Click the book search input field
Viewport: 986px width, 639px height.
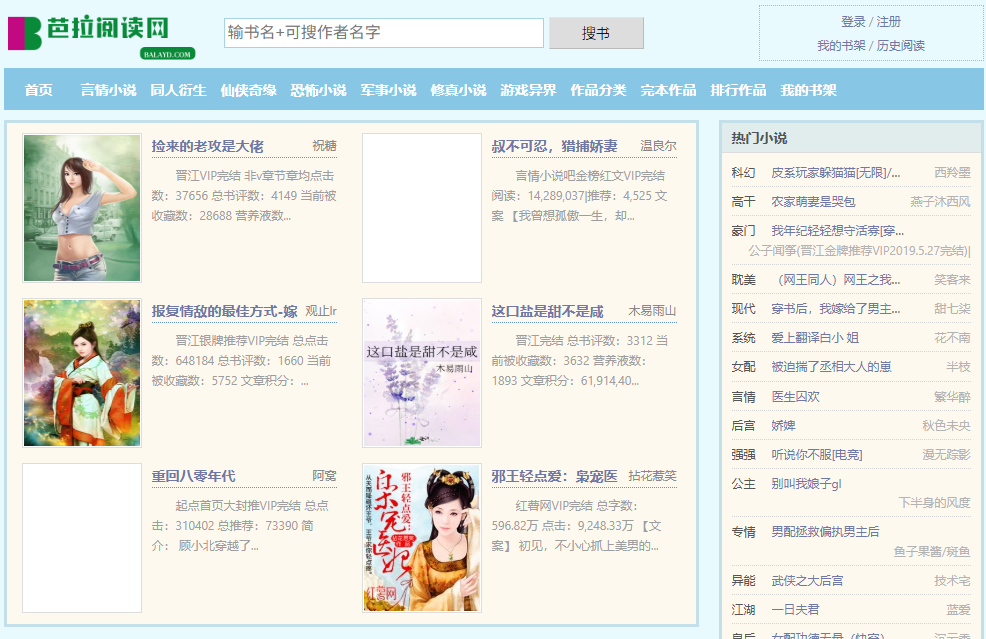(x=384, y=33)
